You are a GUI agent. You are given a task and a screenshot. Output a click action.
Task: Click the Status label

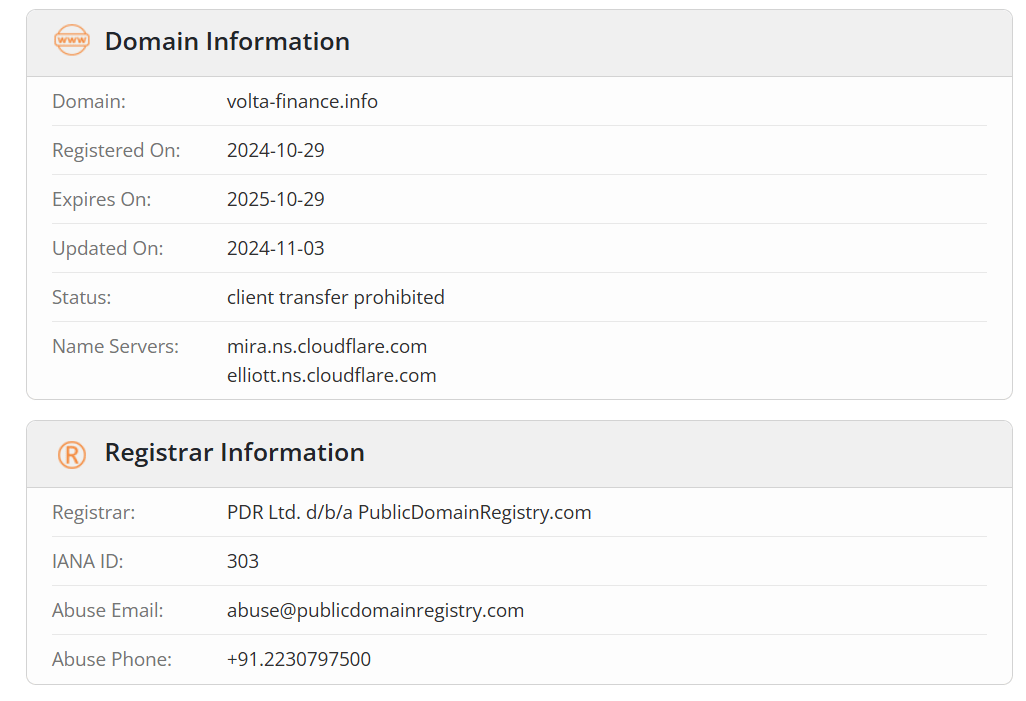point(81,298)
